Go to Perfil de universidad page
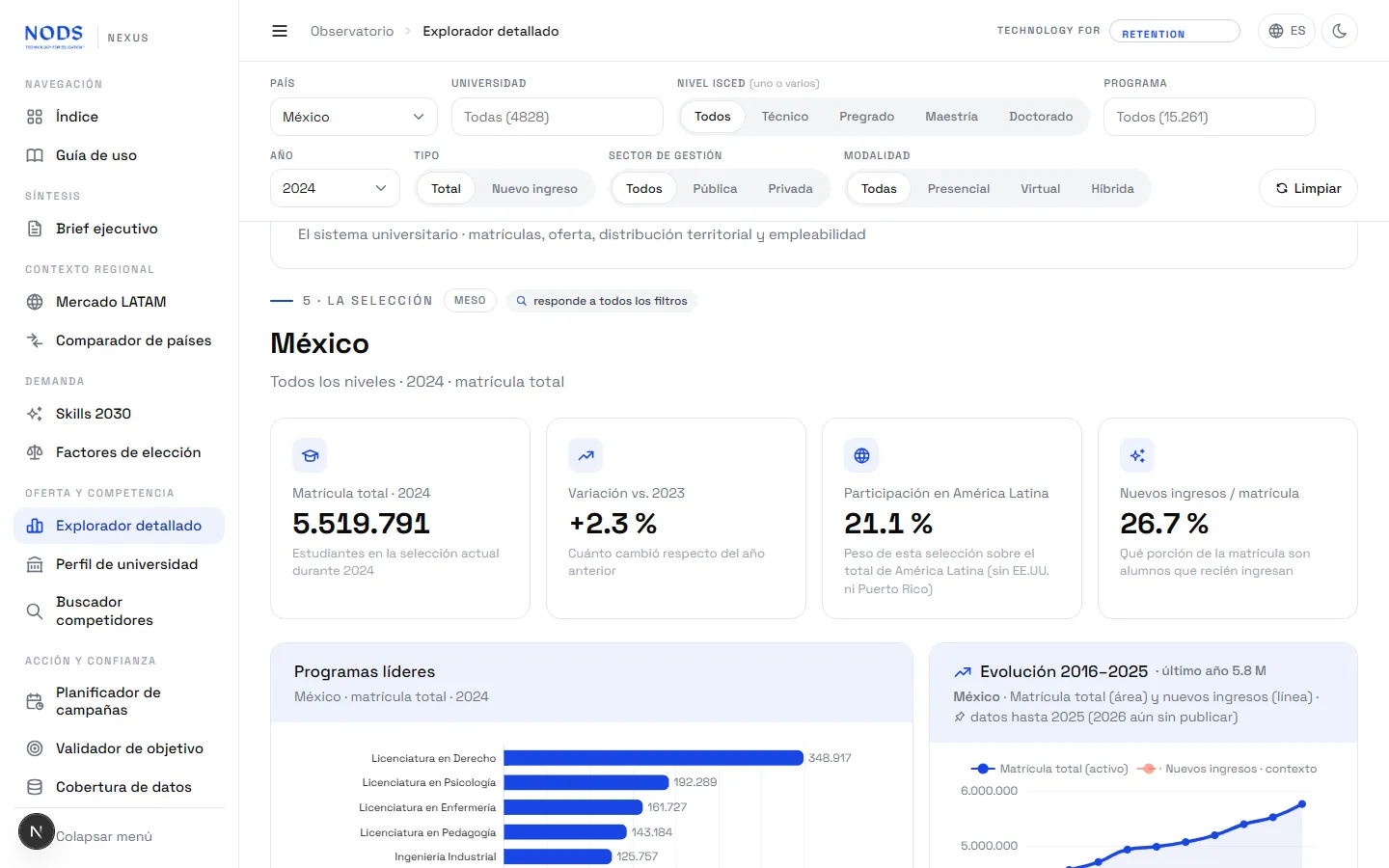 (120, 564)
